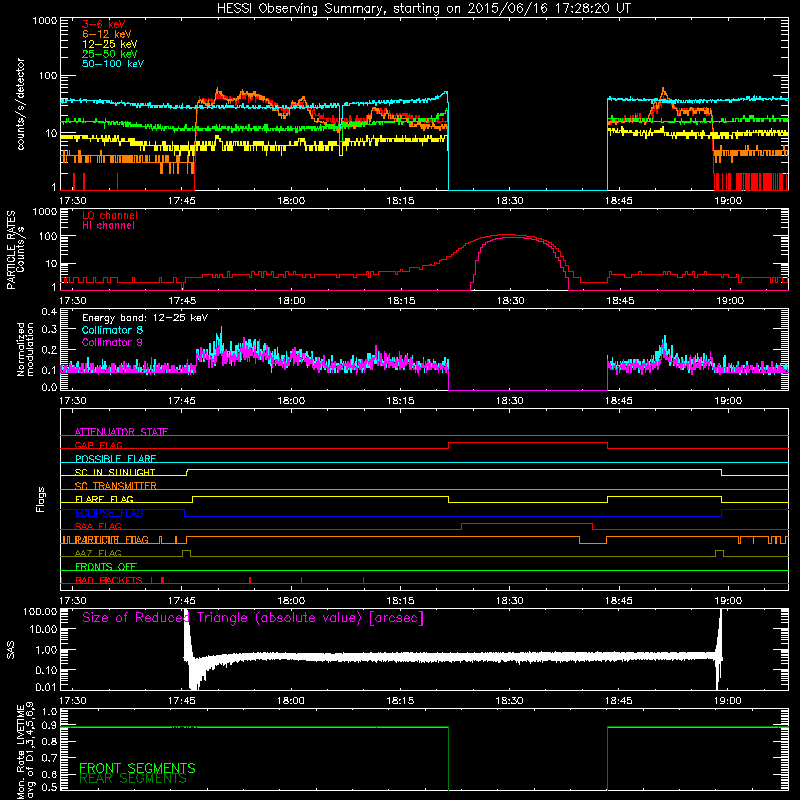Click the 12-25 keV legend entry in the top plot
The image size is (800, 800).
tap(110, 44)
